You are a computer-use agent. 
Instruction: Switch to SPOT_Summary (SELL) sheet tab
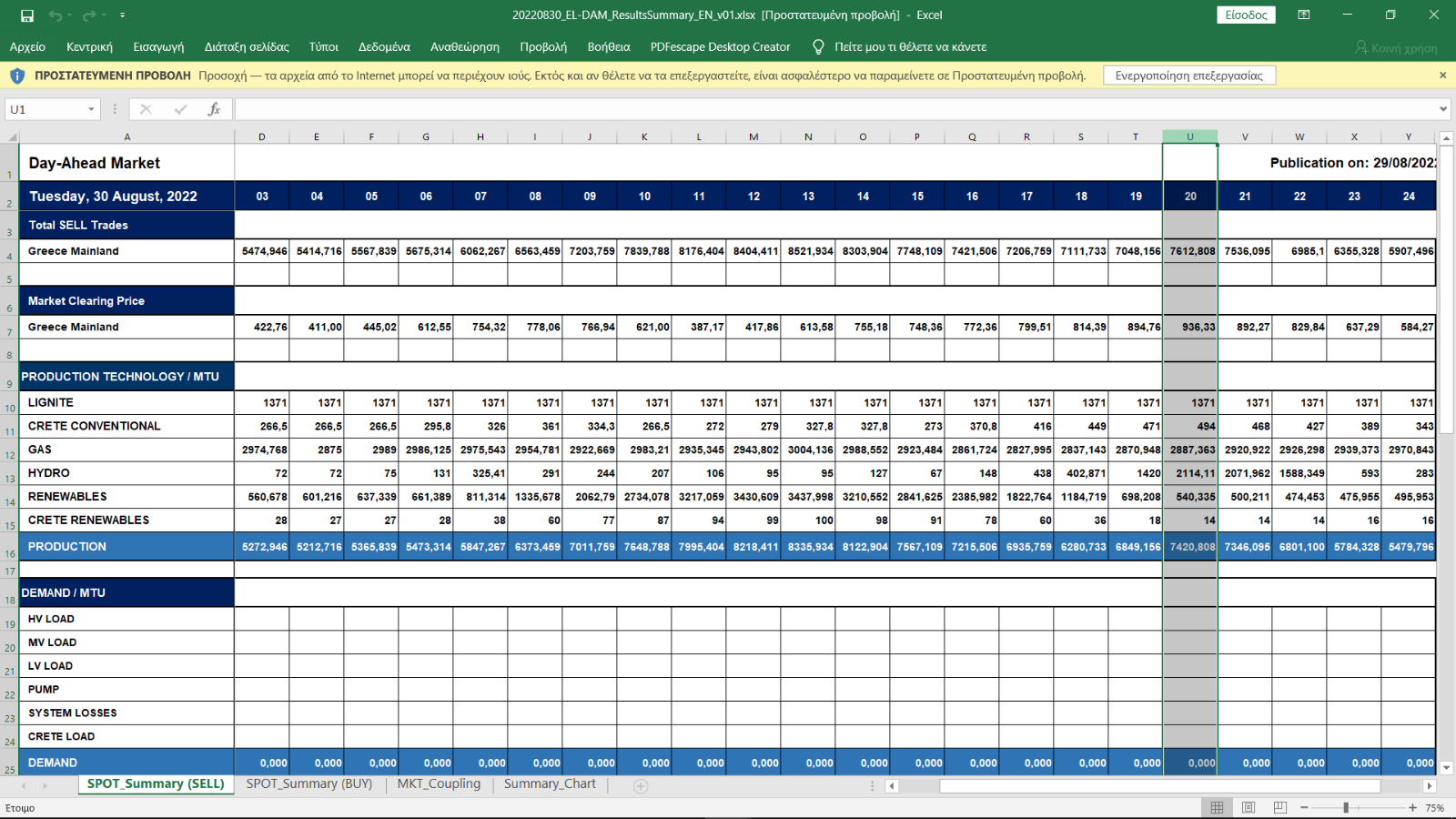coord(156,784)
